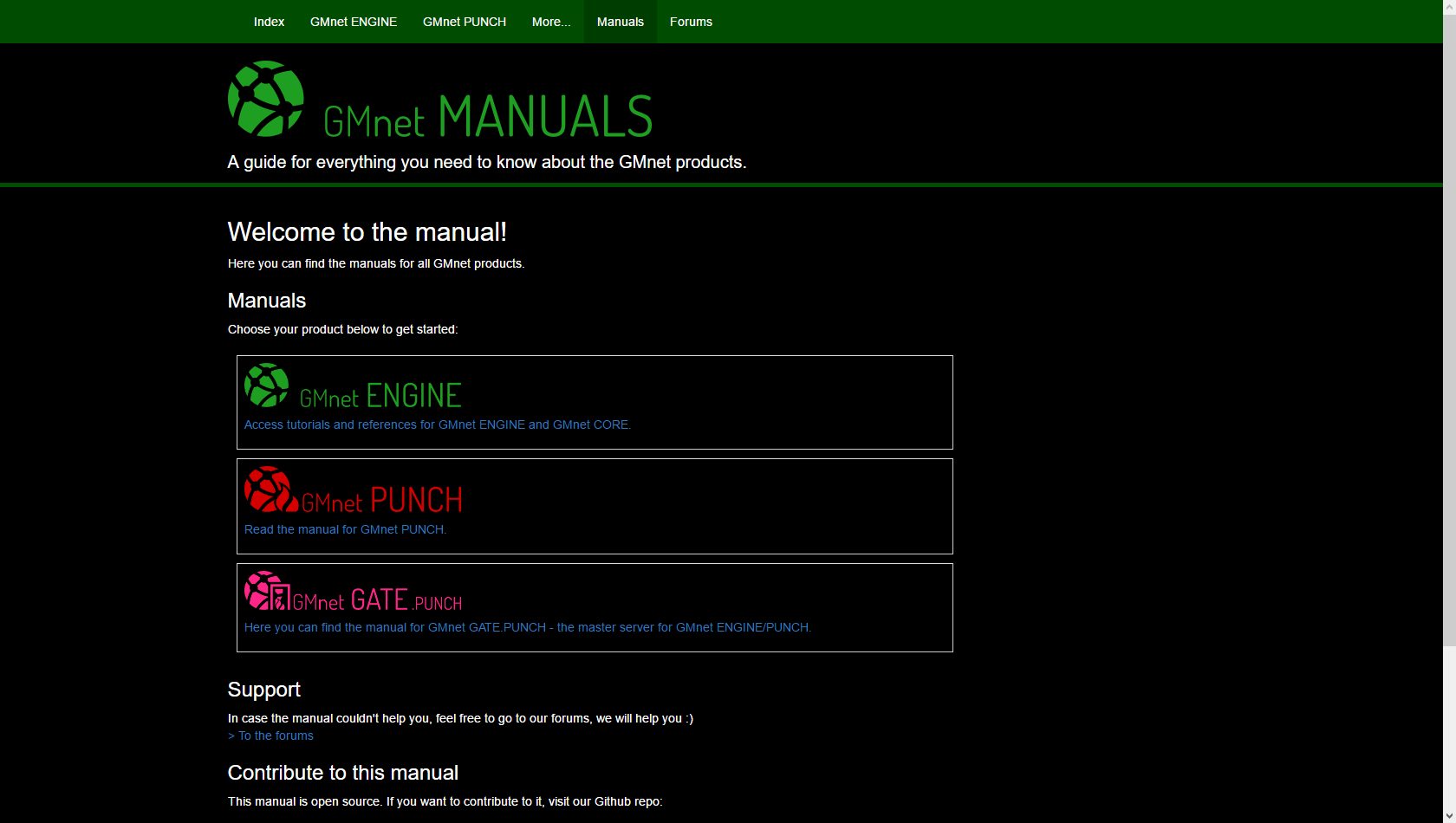This screenshot has height=823, width=1456.
Task: Switch to the Index page
Action: click(x=269, y=21)
